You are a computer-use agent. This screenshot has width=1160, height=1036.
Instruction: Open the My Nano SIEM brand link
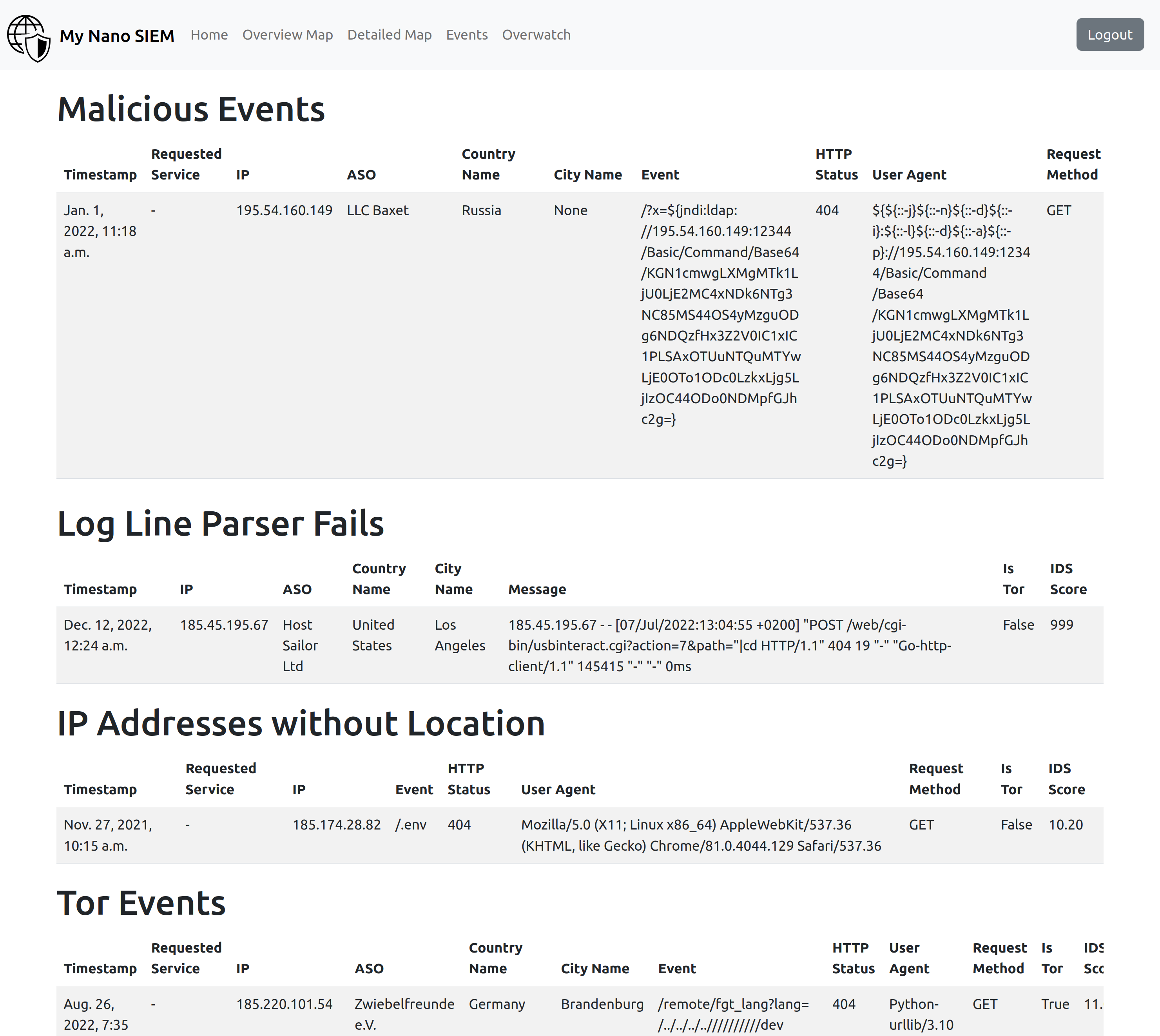(x=117, y=36)
